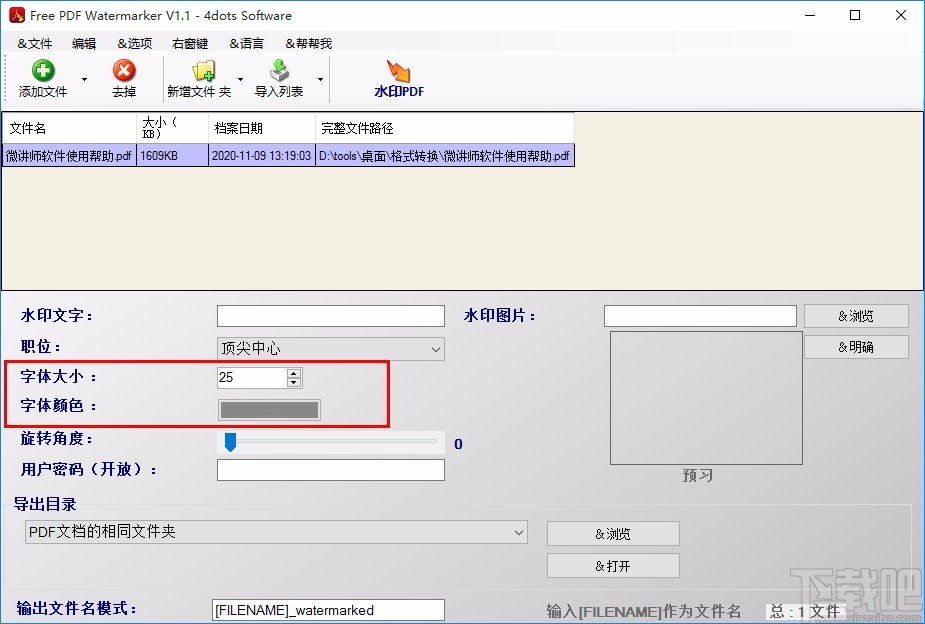Select the file 微讲师软件使用帮助.pdf in the list

pos(69,156)
